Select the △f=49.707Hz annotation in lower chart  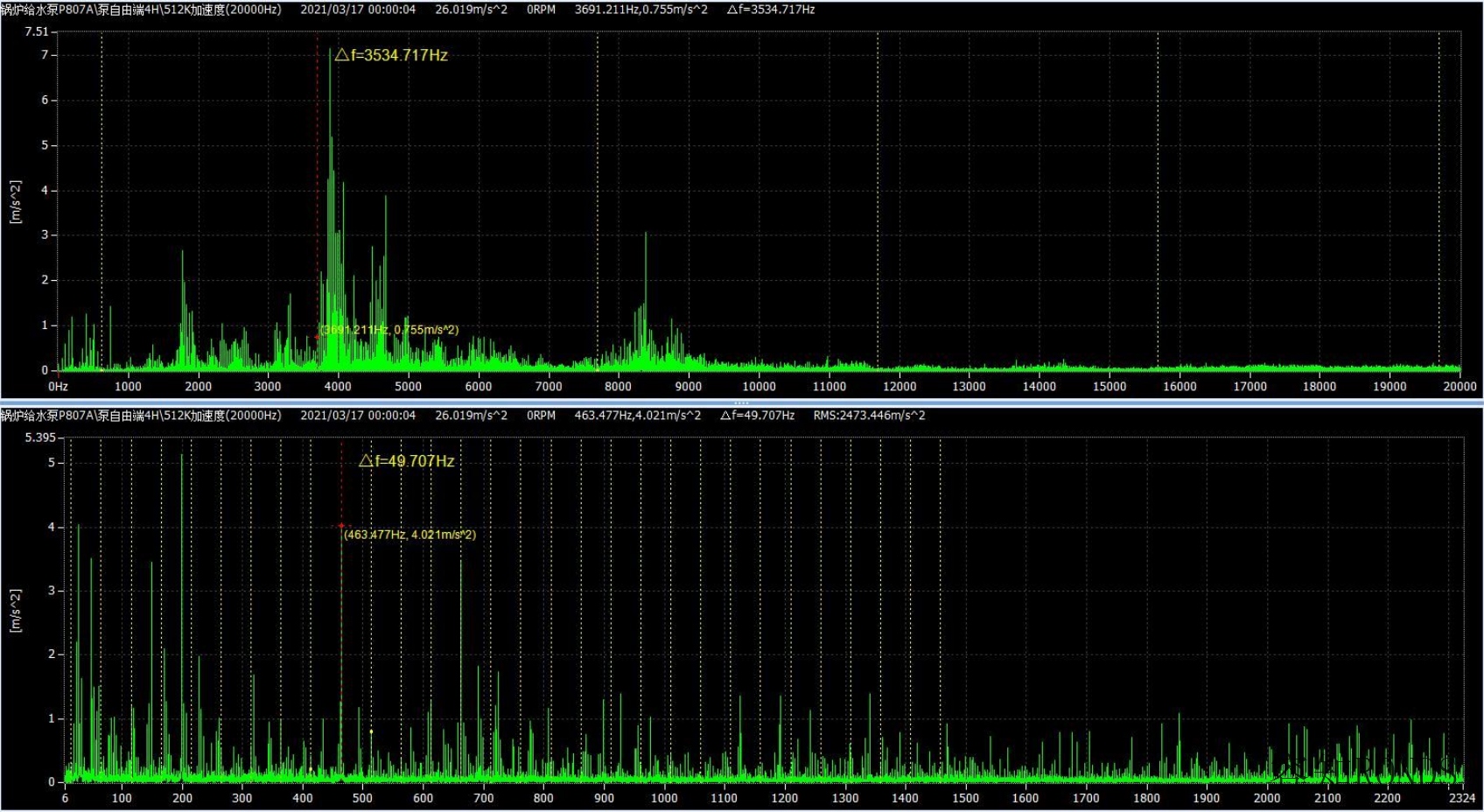pyautogui.click(x=407, y=461)
